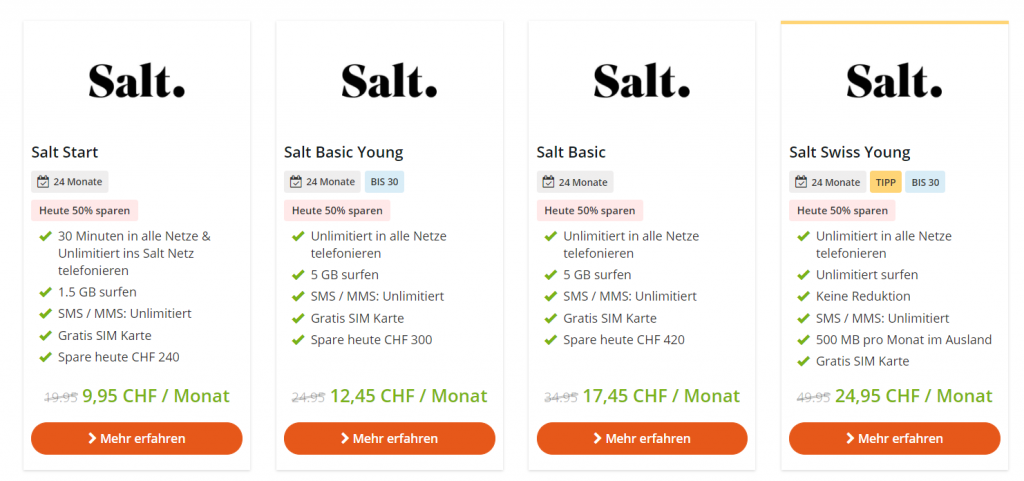Click the calendar icon on Salt Basic's 24 Monate badge
This screenshot has height=481, width=1024.
(x=548, y=182)
